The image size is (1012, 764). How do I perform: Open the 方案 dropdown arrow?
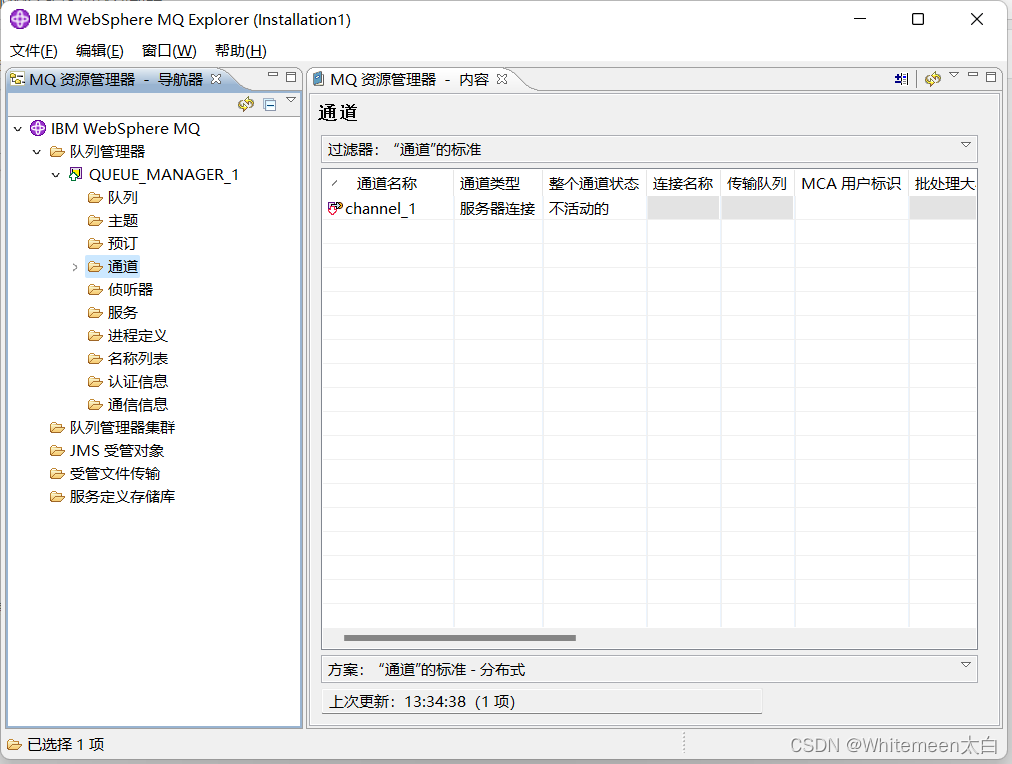pyautogui.click(x=966, y=665)
